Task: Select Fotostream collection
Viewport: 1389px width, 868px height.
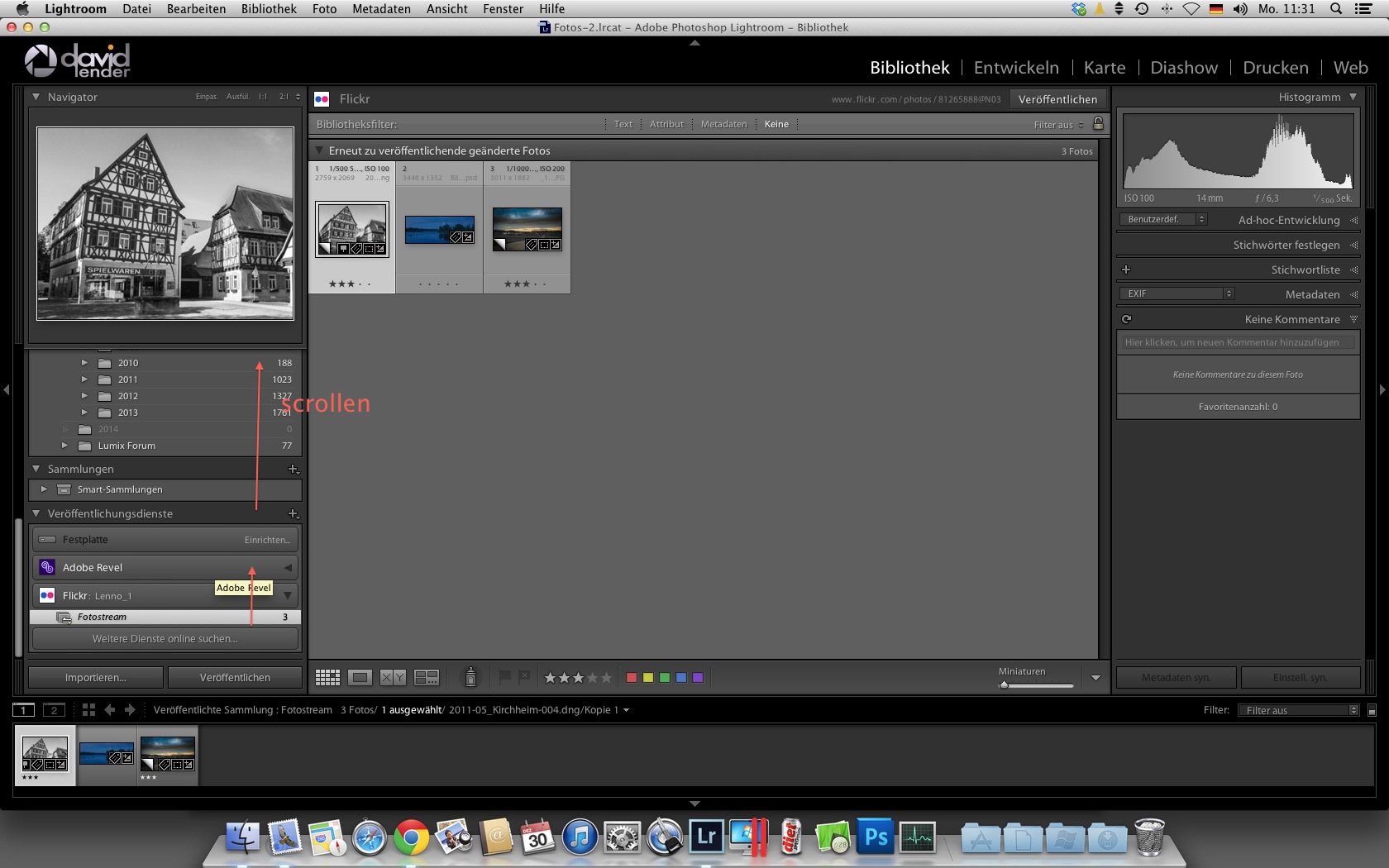Action: 165,617
